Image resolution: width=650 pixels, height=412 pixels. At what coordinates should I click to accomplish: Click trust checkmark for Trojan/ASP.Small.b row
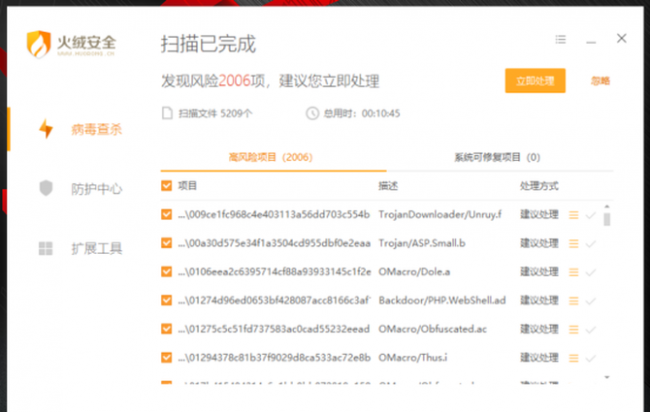click(x=590, y=243)
